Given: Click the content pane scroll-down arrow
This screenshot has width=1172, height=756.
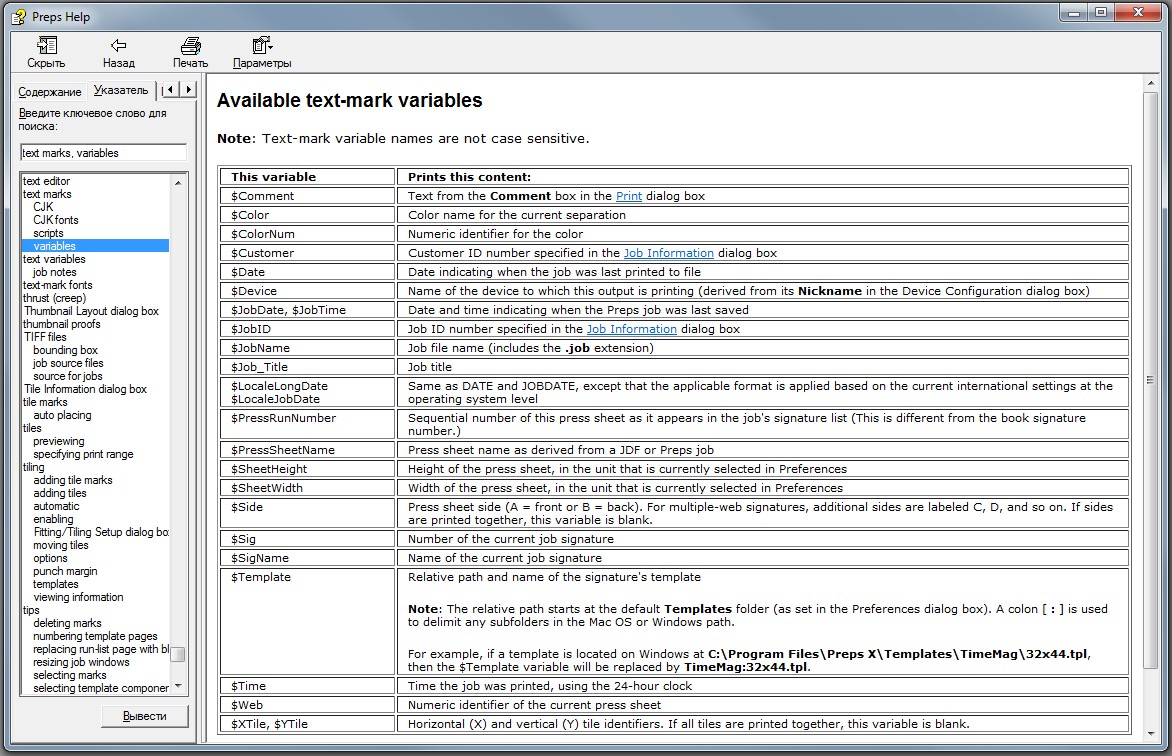Looking at the screenshot, I should [1151, 734].
